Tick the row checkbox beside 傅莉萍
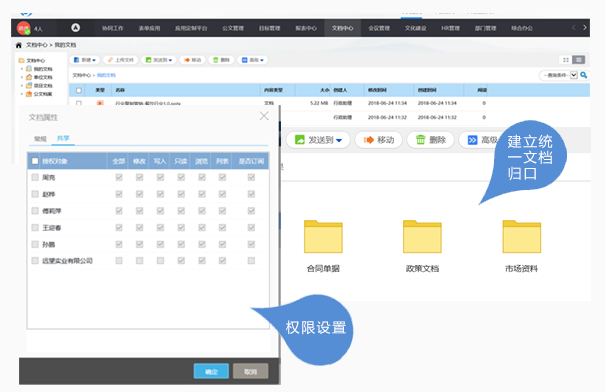Screen dimensions: 605x392 (35, 211)
